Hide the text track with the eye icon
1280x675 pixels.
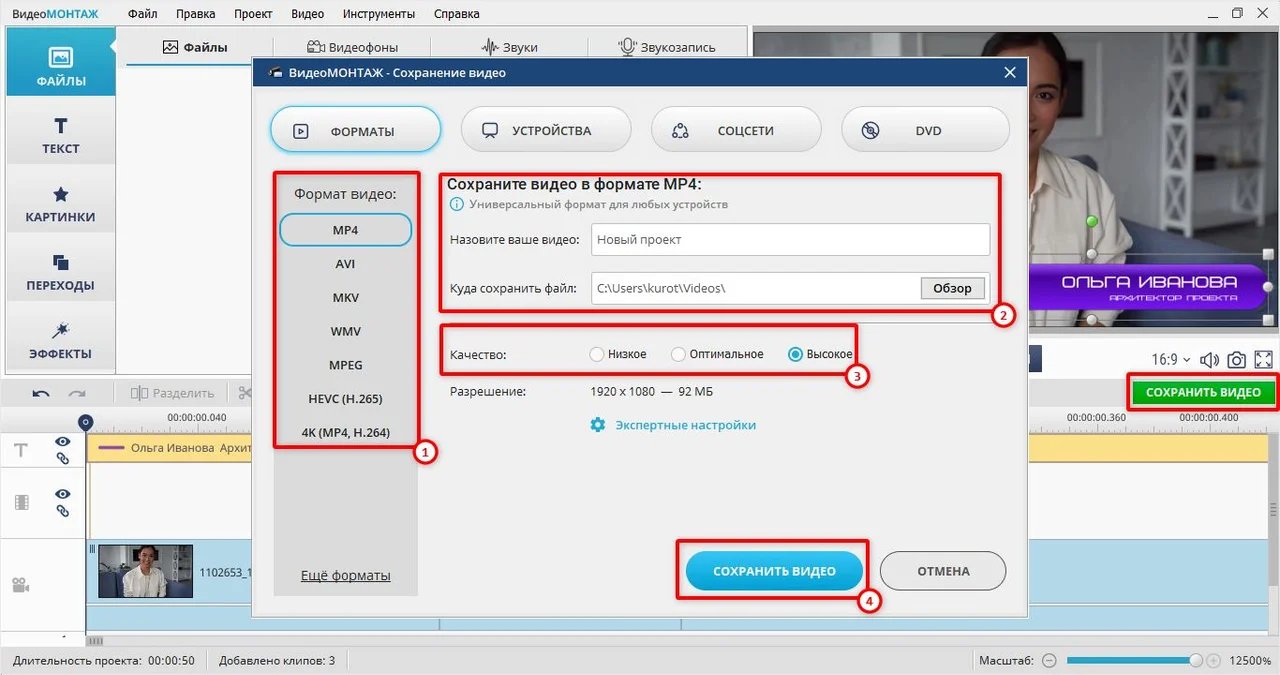pyautogui.click(x=62, y=442)
